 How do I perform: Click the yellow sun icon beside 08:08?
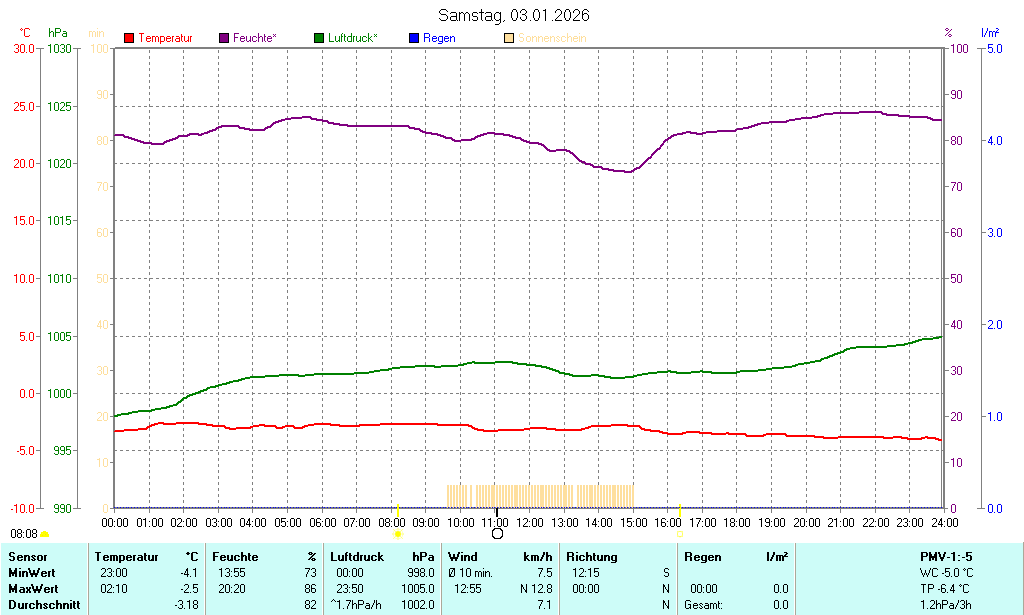pos(45,535)
